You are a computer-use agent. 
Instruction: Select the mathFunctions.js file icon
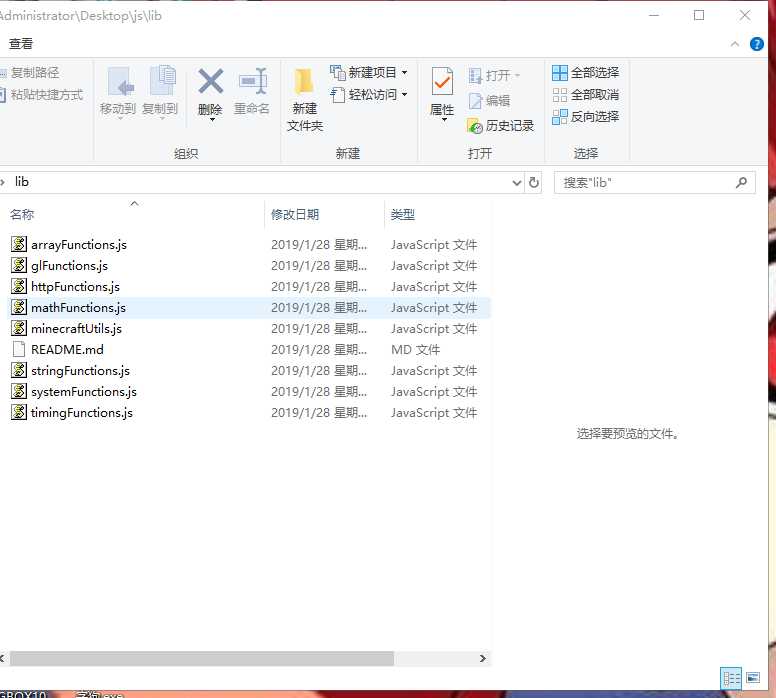tap(19, 307)
